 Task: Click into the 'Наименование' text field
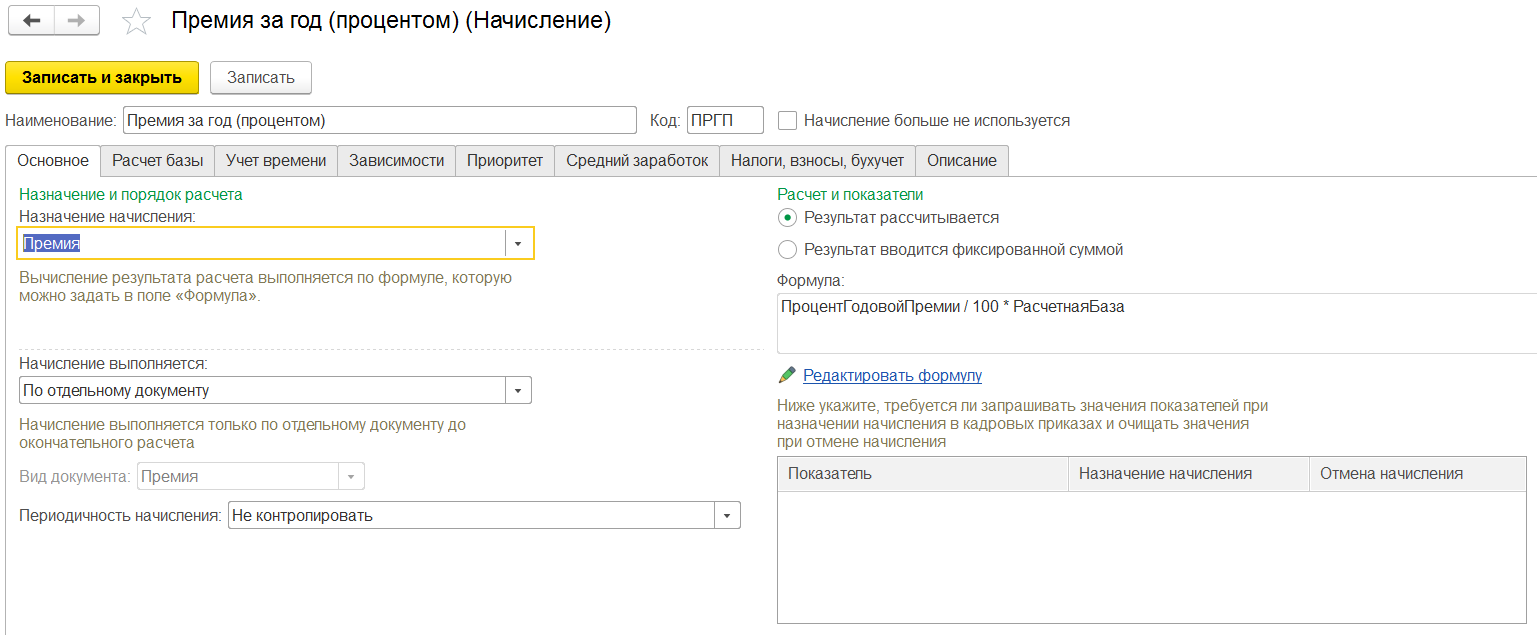coord(378,121)
